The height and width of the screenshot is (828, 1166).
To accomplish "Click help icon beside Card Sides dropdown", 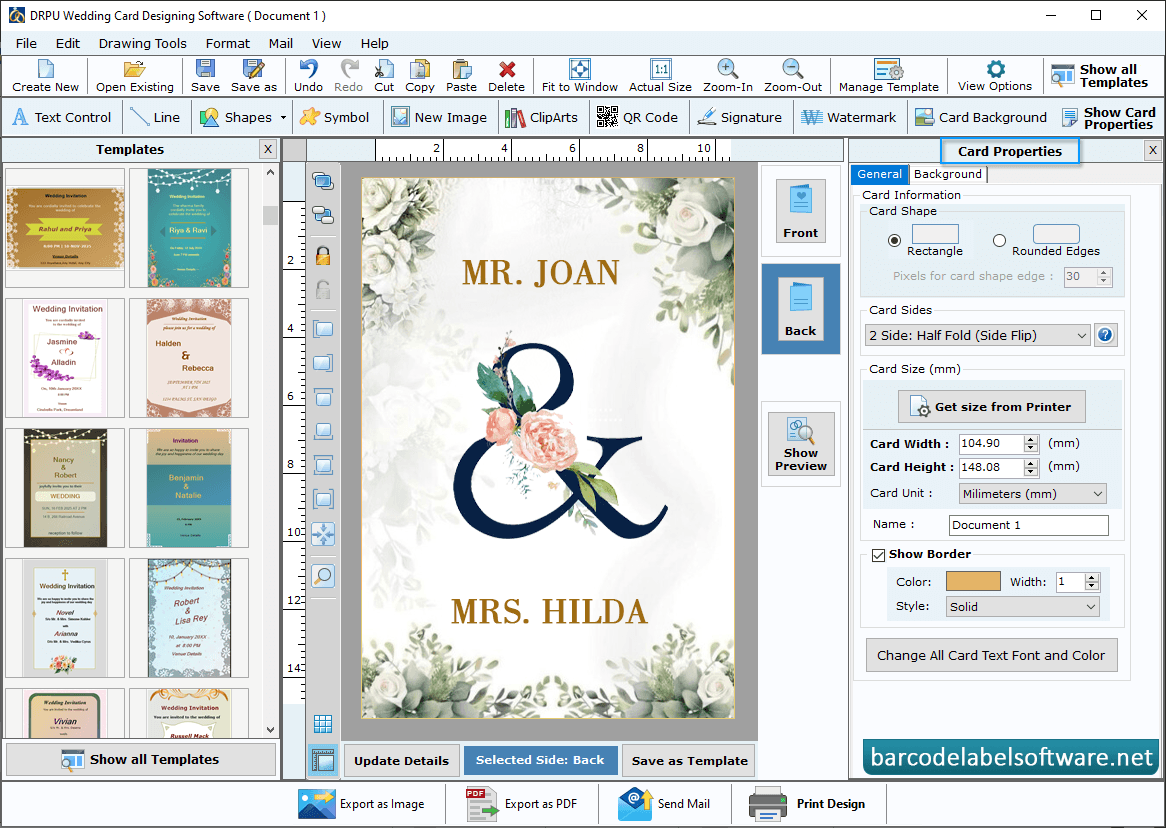I will 1105,335.
